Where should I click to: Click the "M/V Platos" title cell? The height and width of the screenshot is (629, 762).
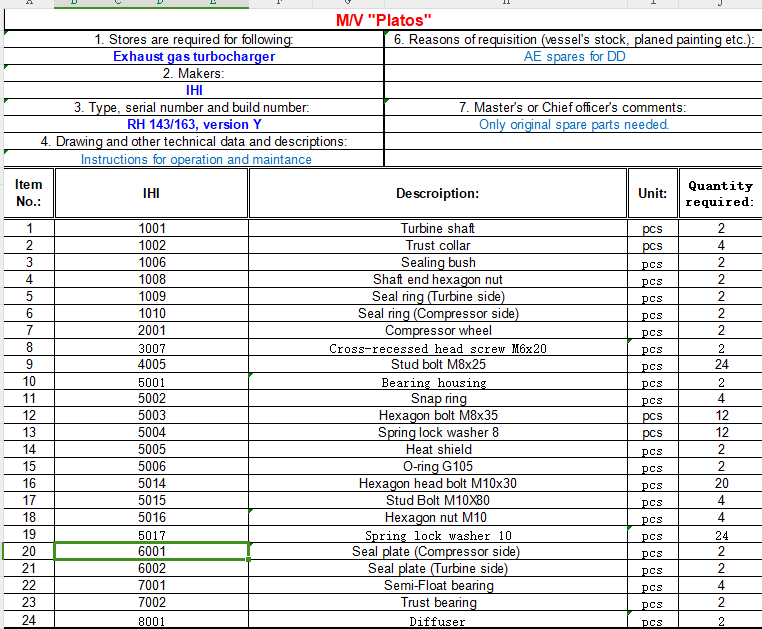pyautogui.click(x=383, y=21)
